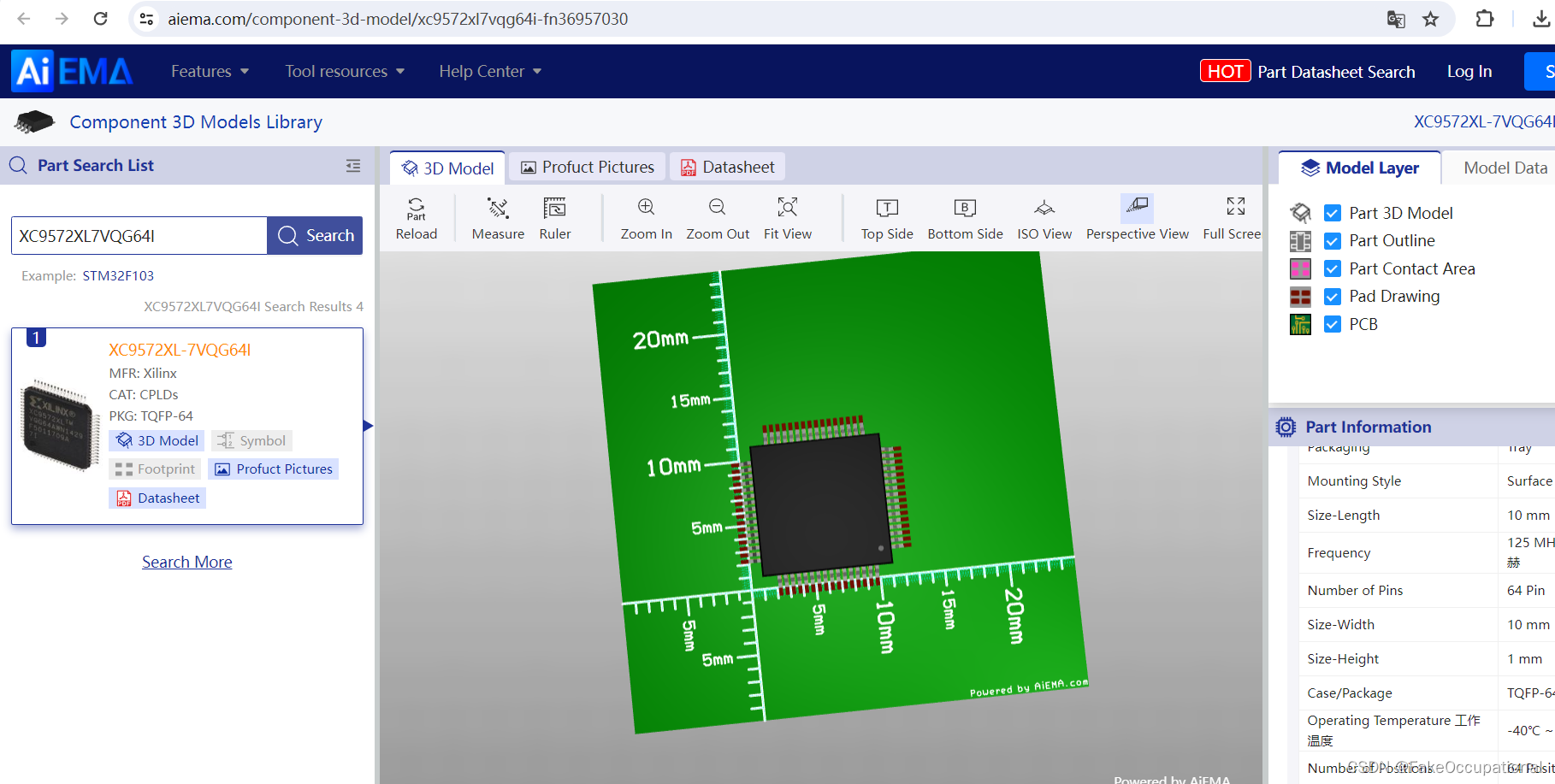Open browser extensions puzzle icon

coord(1485,19)
